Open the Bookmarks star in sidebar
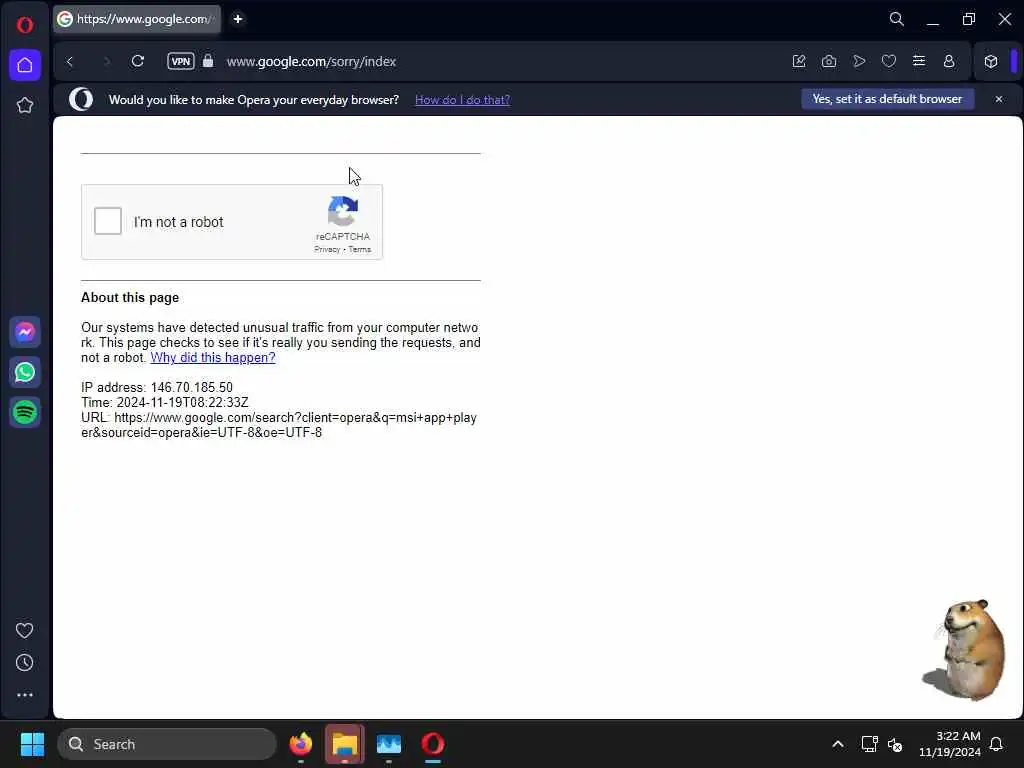 coord(25,105)
